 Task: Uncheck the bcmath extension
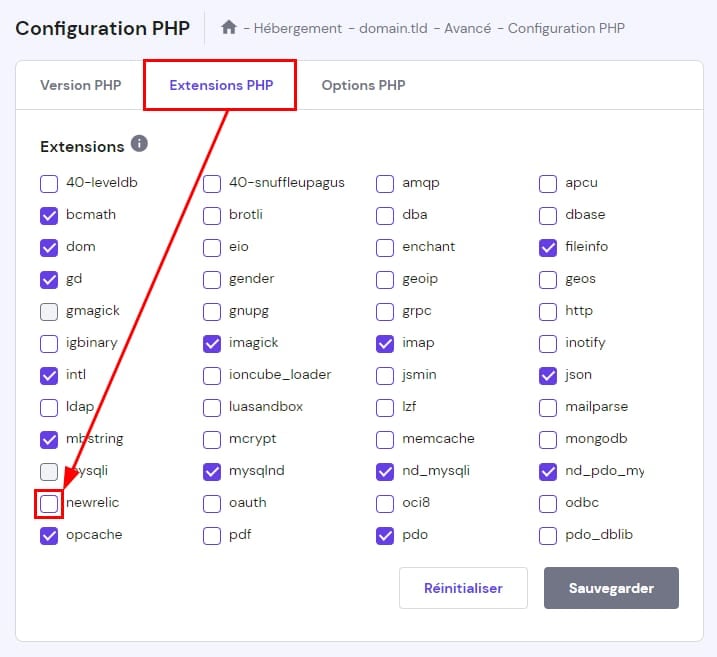tap(49, 215)
